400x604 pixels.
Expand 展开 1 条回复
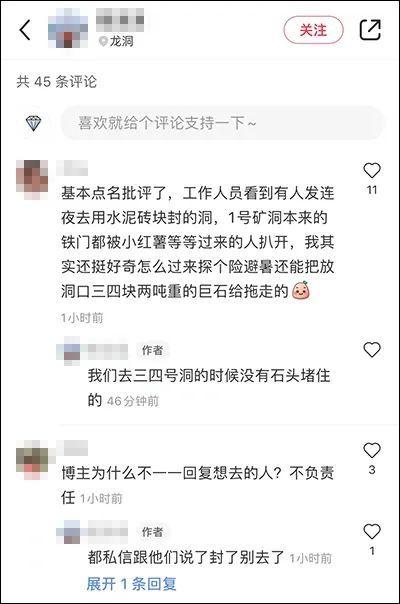coord(131,584)
